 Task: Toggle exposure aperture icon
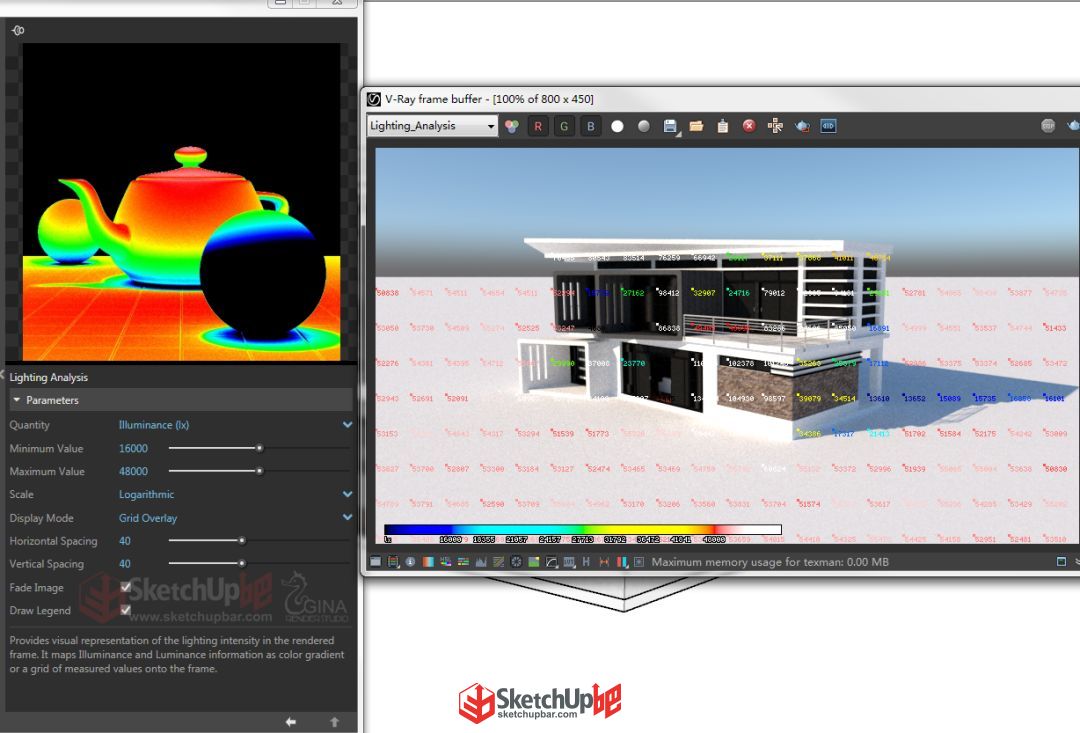click(516, 561)
